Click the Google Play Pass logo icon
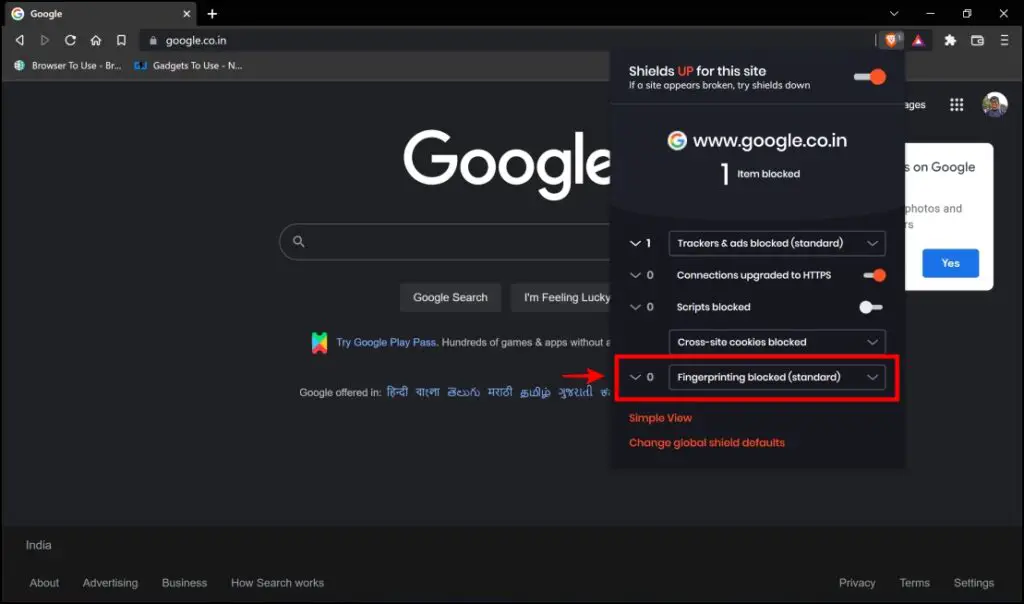Image resolution: width=1024 pixels, height=604 pixels. pyautogui.click(x=319, y=343)
